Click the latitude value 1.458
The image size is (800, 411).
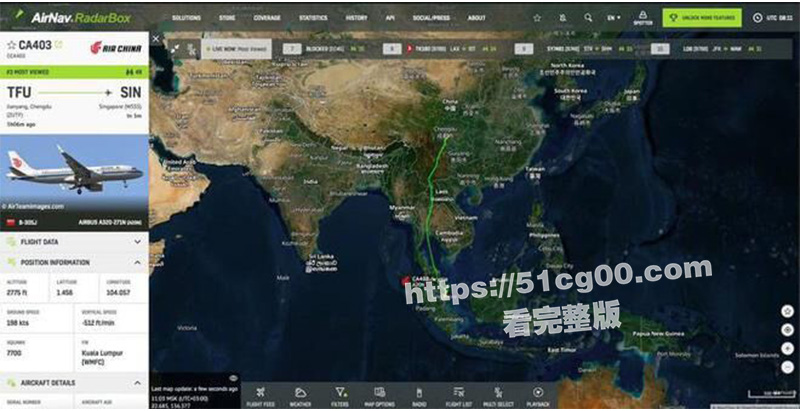(66, 293)
